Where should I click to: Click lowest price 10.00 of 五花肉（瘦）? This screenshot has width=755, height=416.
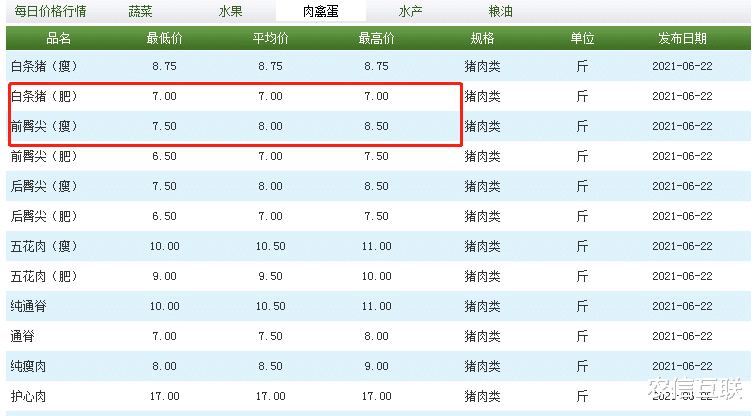coord(165,246)
